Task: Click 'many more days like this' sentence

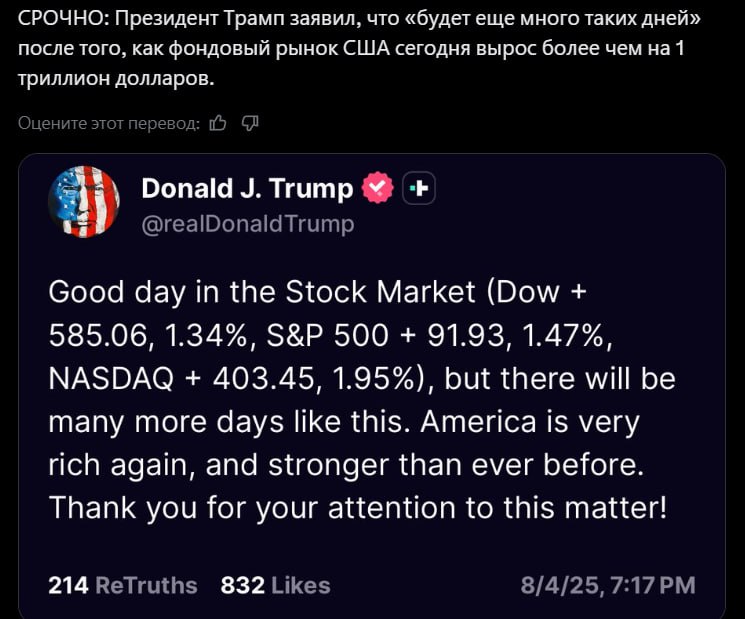Action: click(229, 422)
